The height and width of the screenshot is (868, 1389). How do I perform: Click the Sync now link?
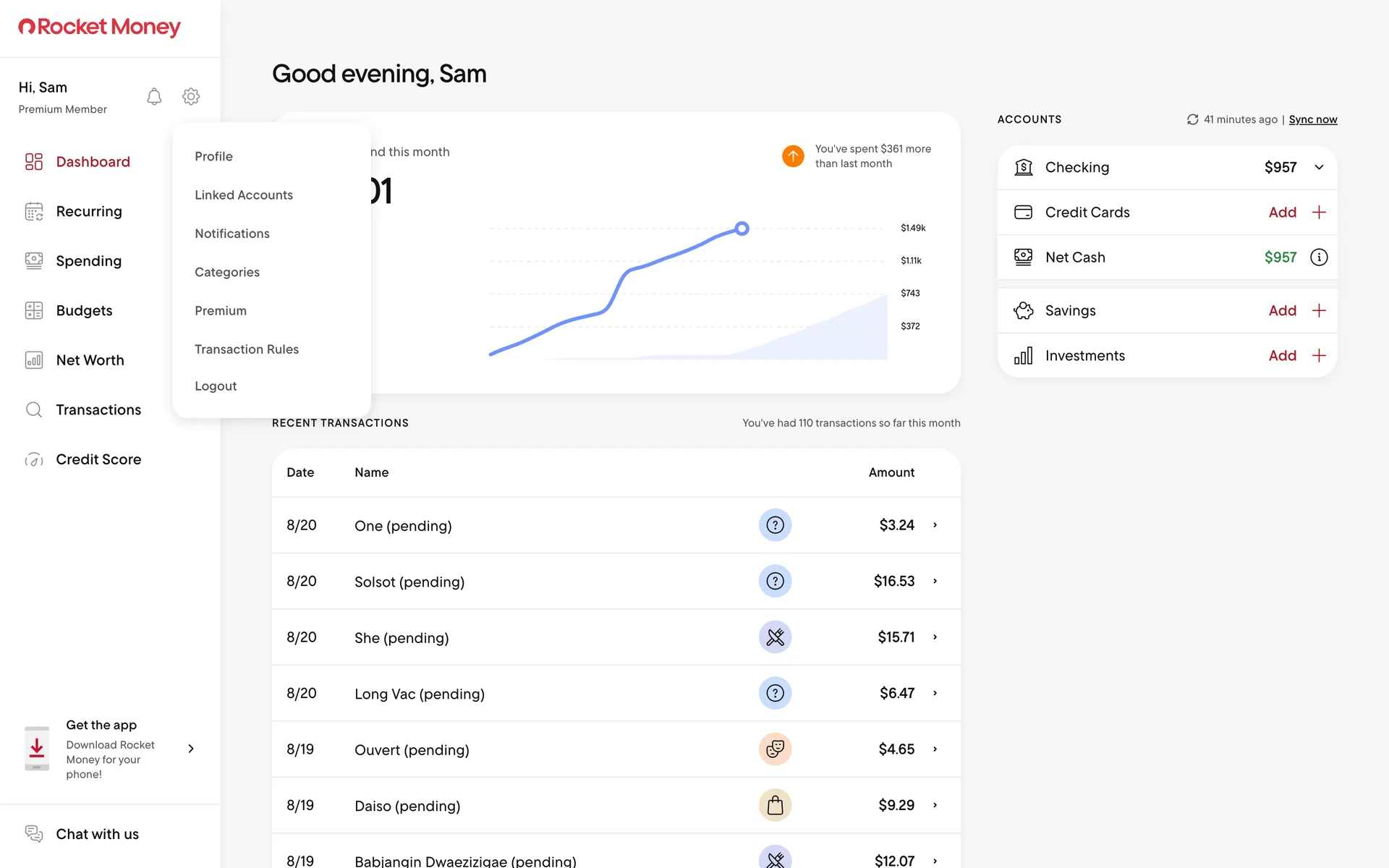(1312, 119)
